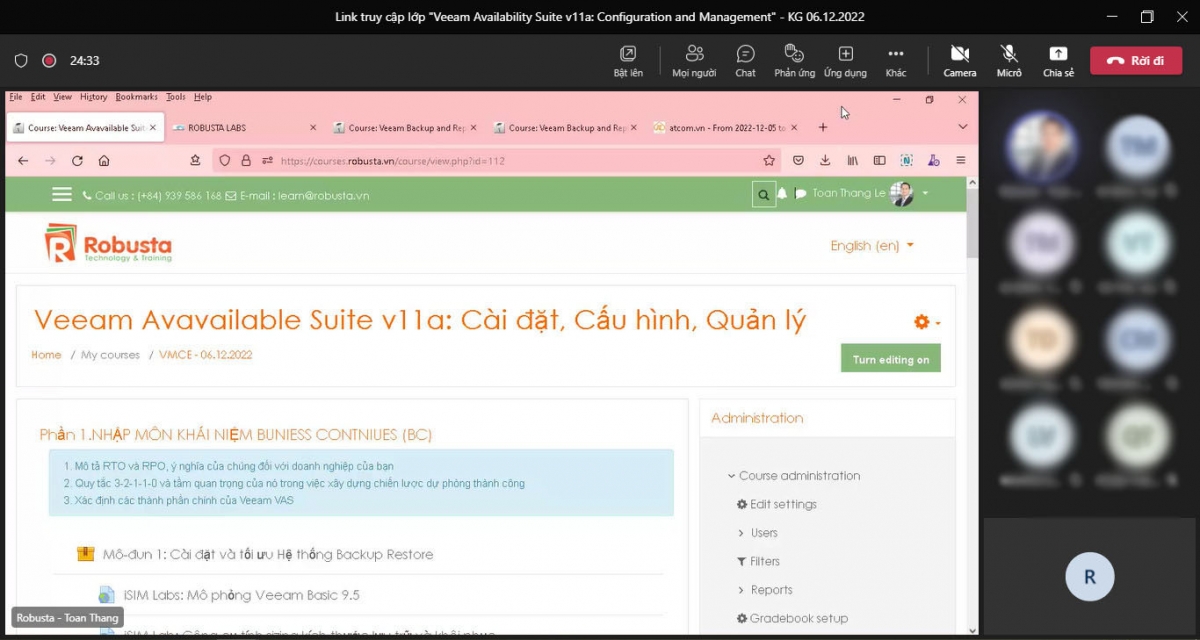Click My courses breadcrumb
Viewport: 1200px width, 640px height.
(x=111, y=355)
